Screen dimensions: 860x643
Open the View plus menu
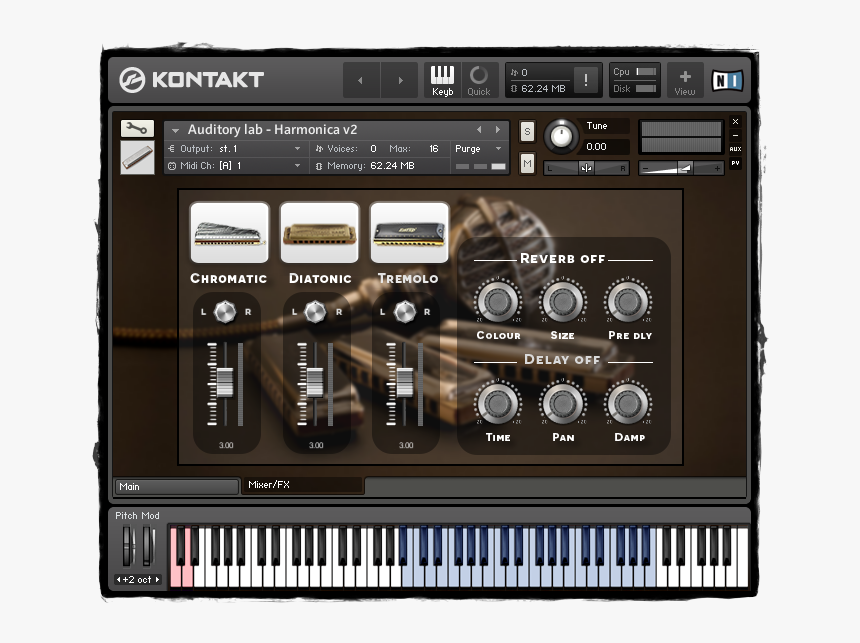684,80
